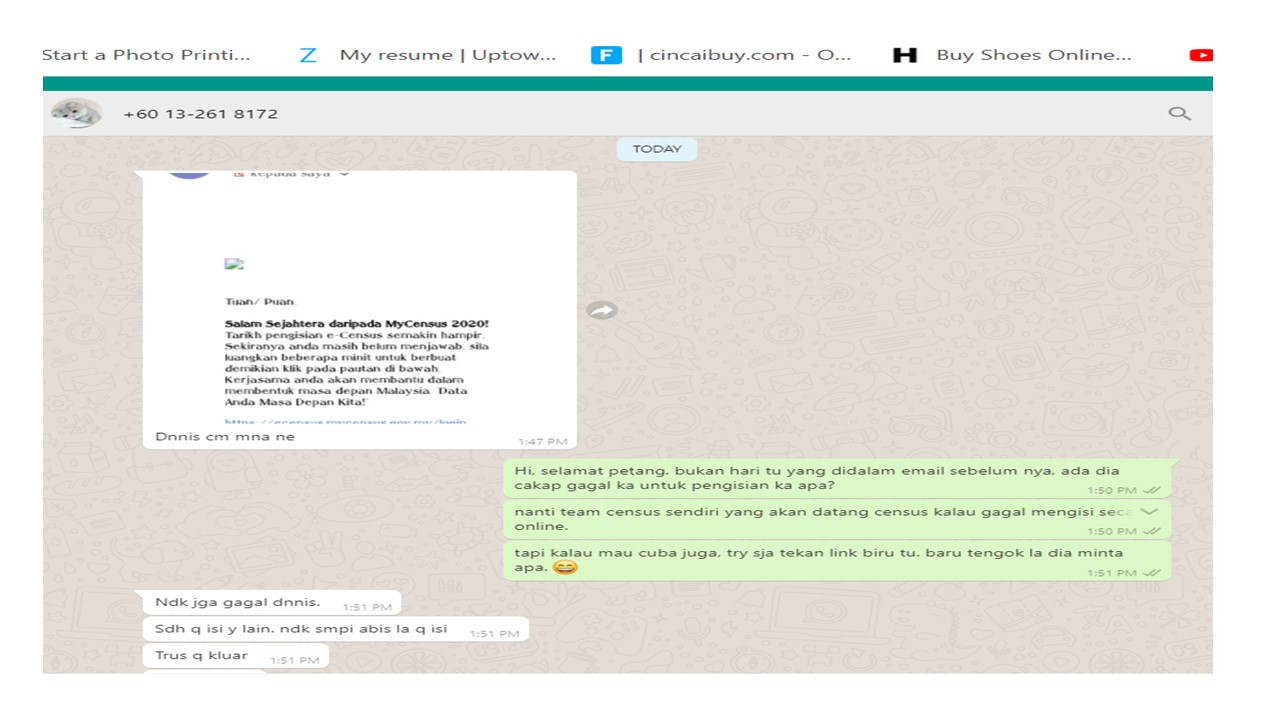Open the 'cincaibuy.com' bookmark label
The image size is (1280, 720).
744,56
